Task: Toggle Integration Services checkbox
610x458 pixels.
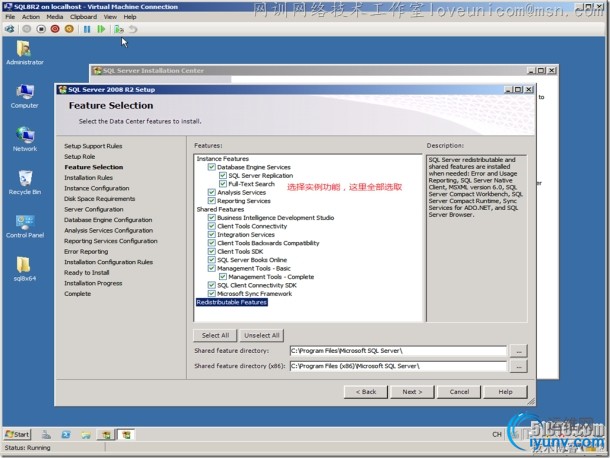Action: point(212,235)
